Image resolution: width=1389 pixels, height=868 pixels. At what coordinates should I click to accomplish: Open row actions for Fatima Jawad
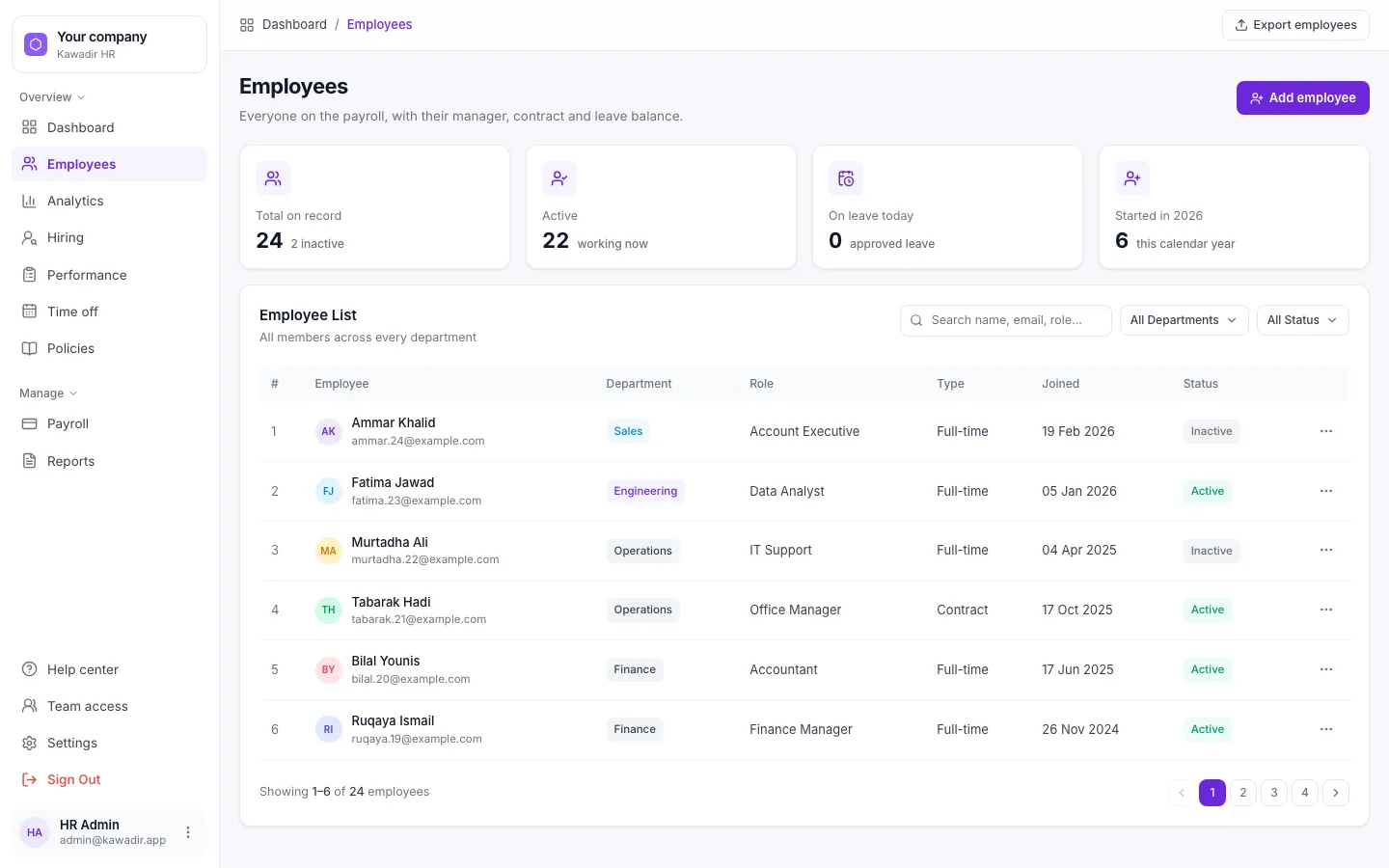(1326, 491)
